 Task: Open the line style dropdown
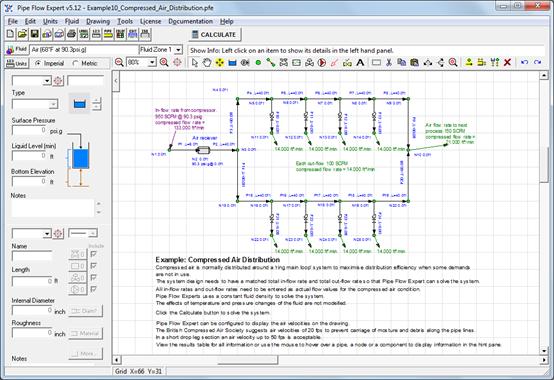(x=93, y=233)
